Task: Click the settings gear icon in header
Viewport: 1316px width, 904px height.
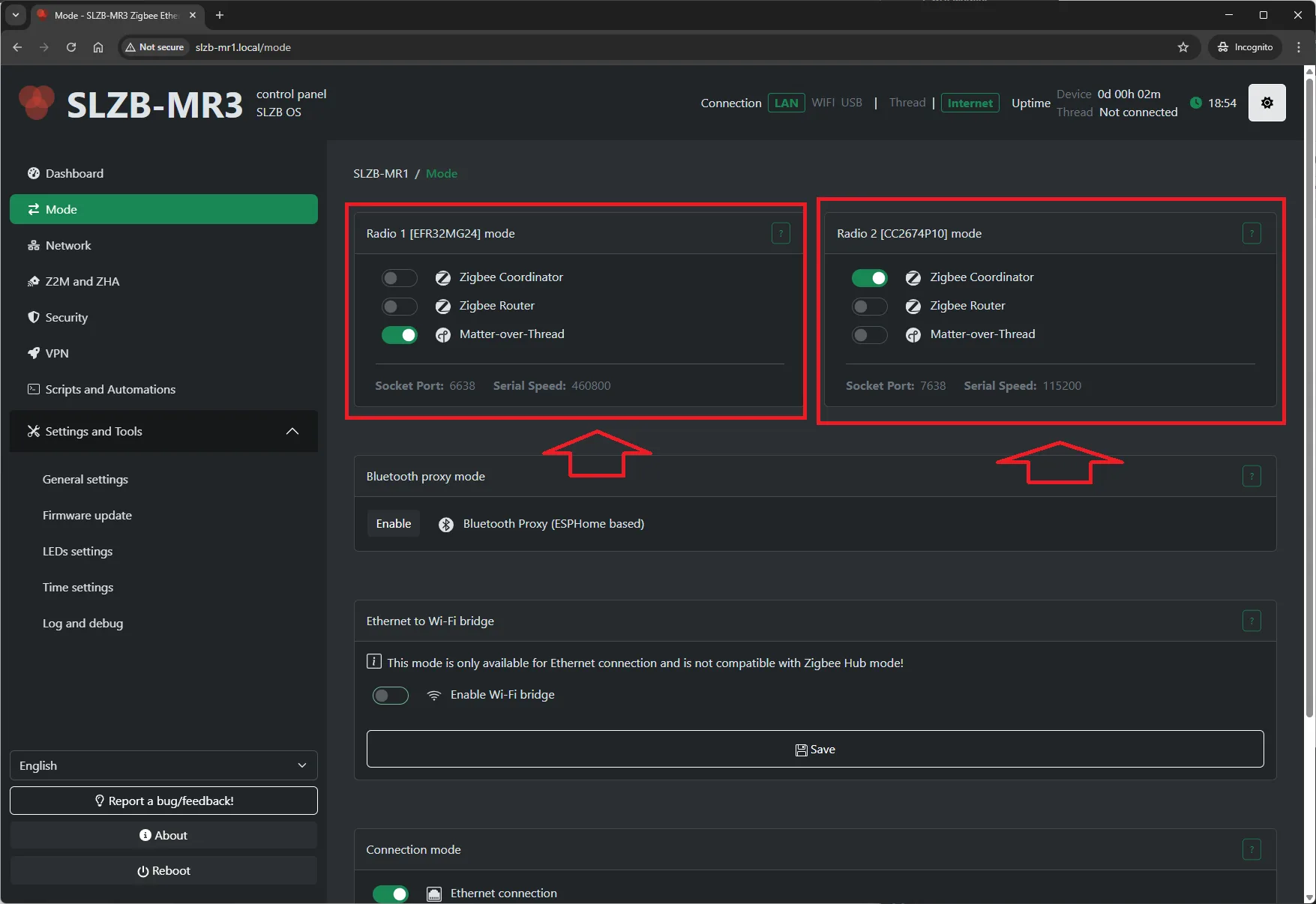Action: pyautogui.click(x=1267, y=103)
